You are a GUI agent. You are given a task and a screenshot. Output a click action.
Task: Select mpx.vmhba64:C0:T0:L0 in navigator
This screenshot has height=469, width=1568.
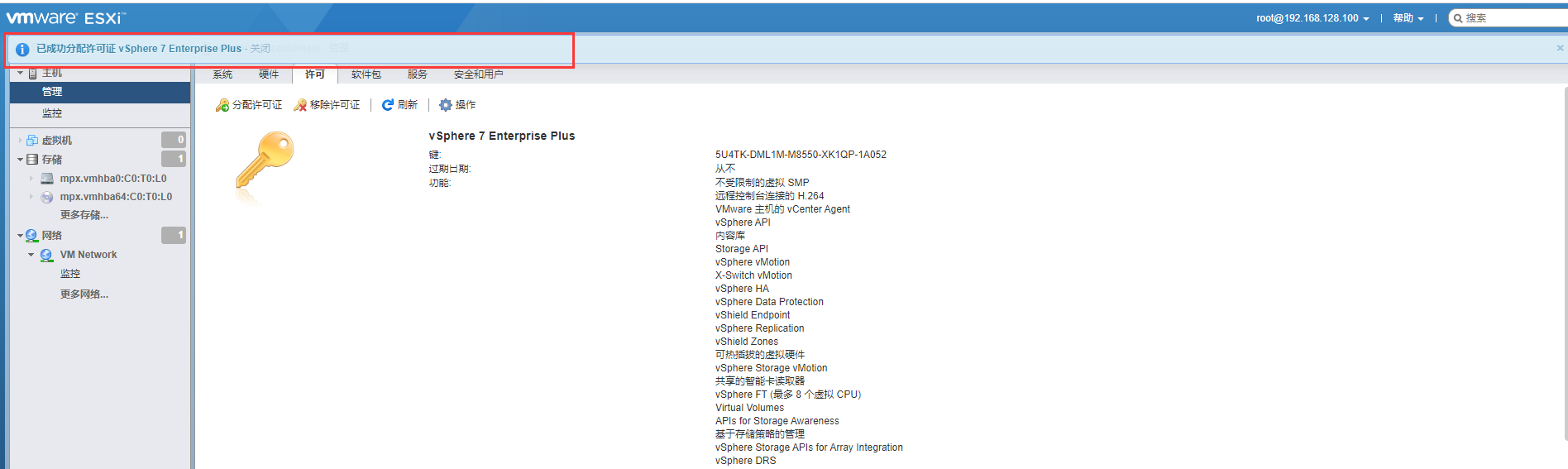tap(116, 197)
